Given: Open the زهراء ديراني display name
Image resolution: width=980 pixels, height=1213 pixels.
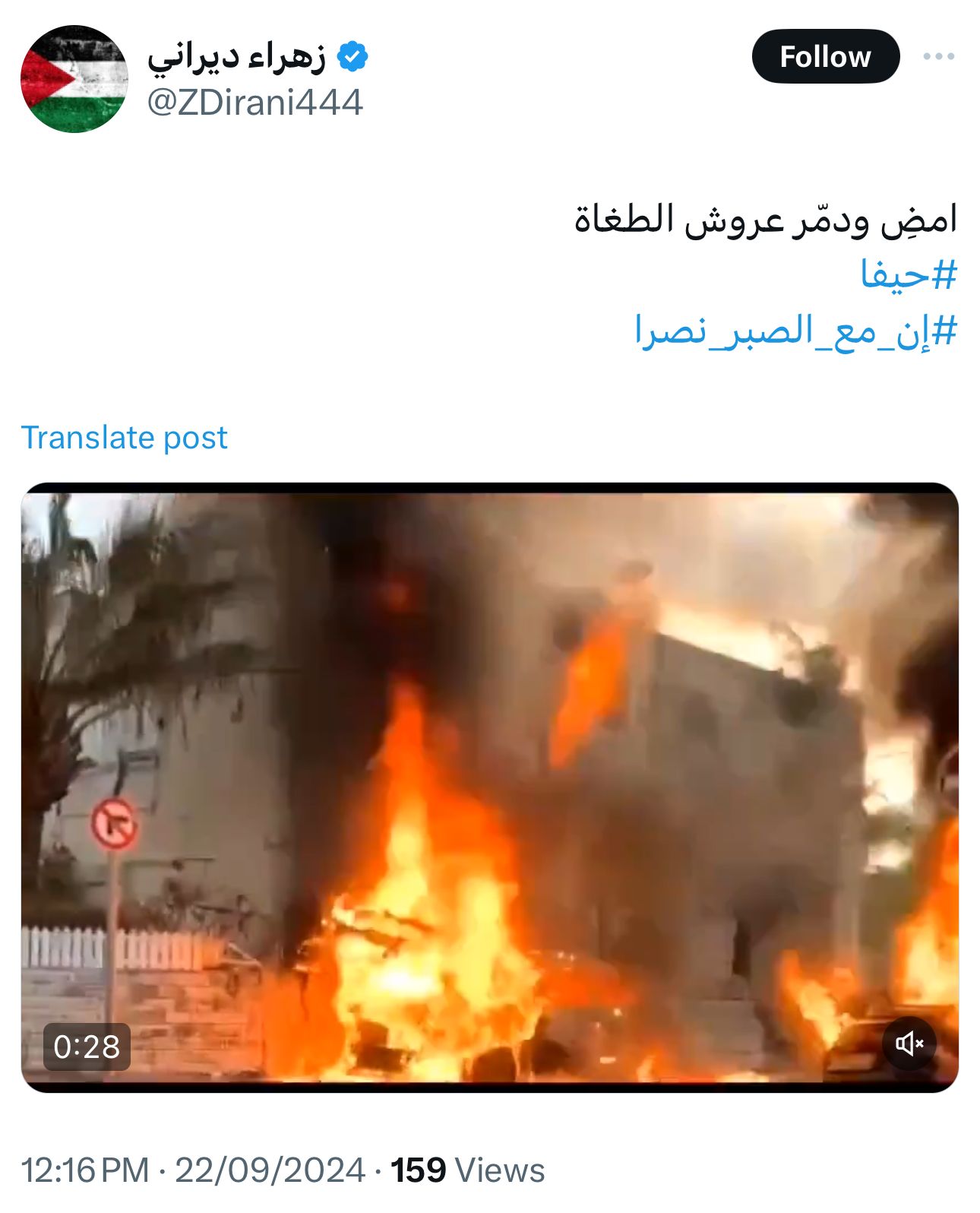Looking at the screenshot, I should tap(237, 58).
